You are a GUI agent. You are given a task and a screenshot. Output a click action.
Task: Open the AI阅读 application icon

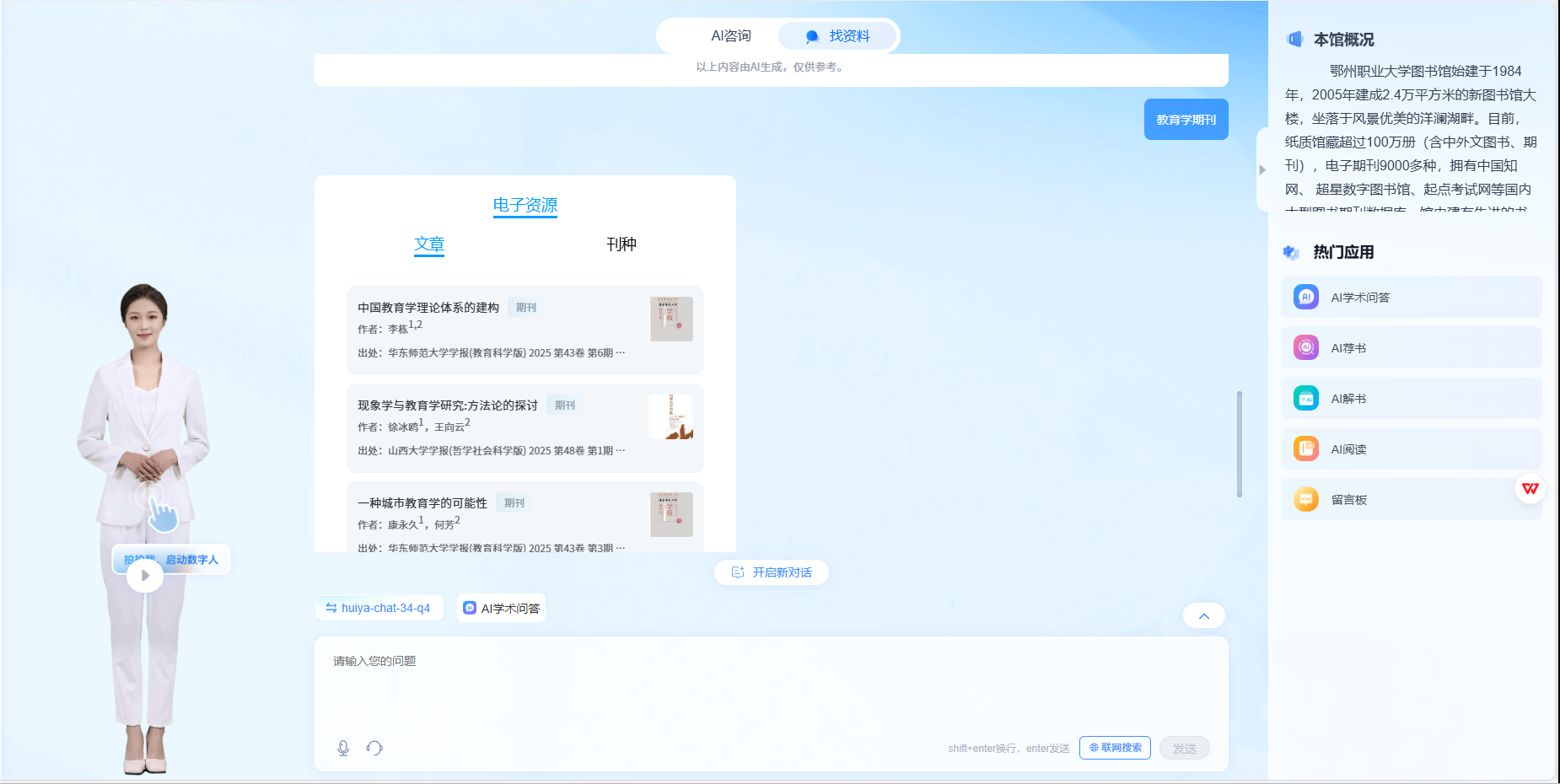(x=1306, y=449)
